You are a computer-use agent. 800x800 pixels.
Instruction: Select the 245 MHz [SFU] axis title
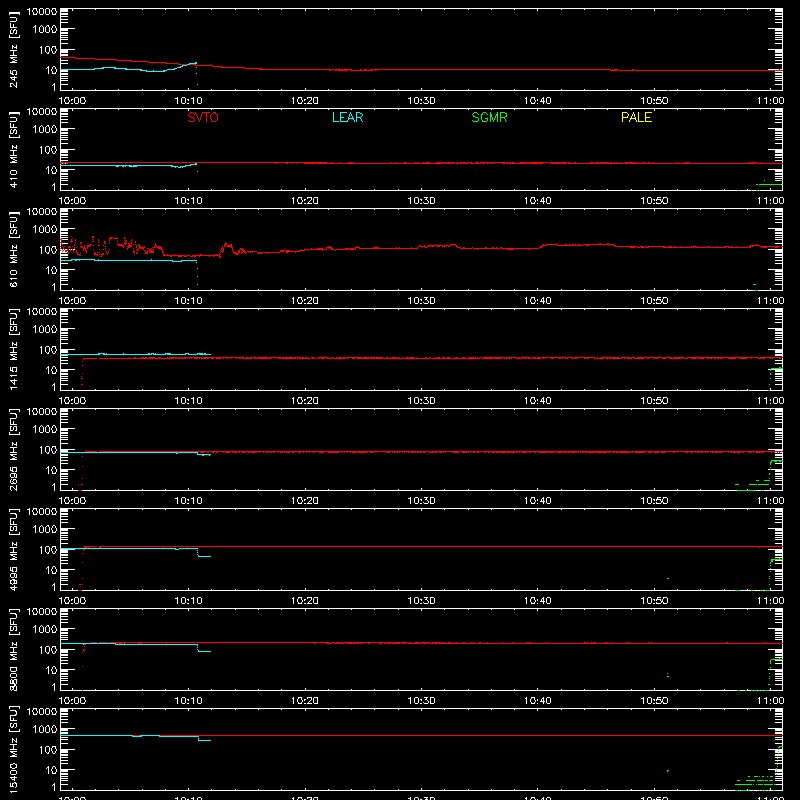click(13, 49)
